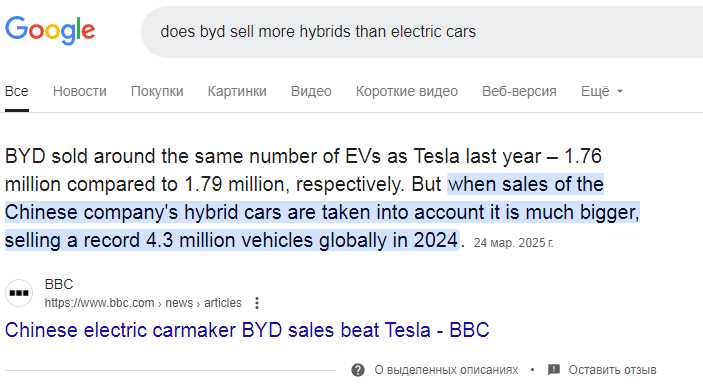Viewport: 703px width, 391px height.
Task: Click the BBC source name
Action: [x=59, y=284]
